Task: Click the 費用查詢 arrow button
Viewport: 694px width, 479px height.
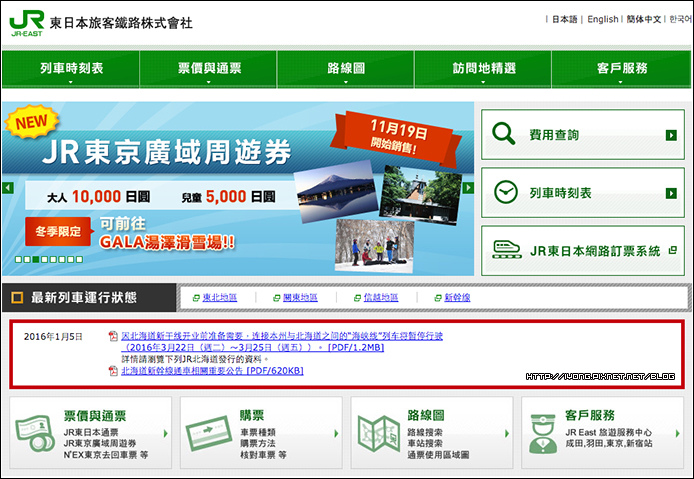Action: click(x=671, y=135)
